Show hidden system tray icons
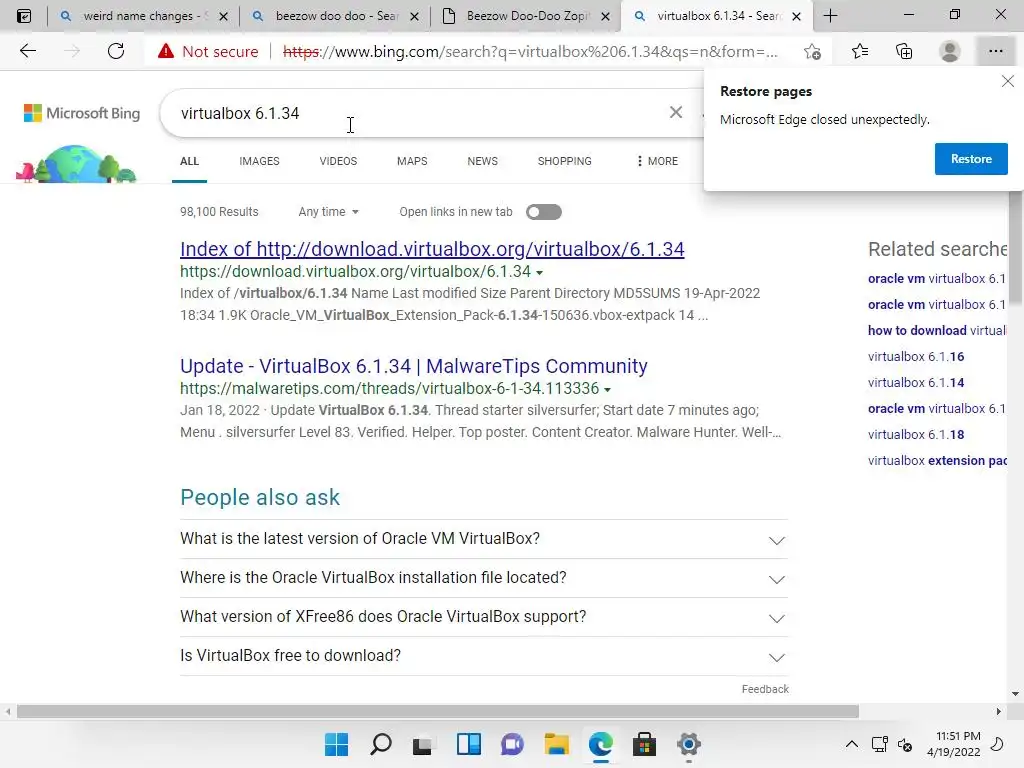The image size is (1024, 768). tap(852, 744)
